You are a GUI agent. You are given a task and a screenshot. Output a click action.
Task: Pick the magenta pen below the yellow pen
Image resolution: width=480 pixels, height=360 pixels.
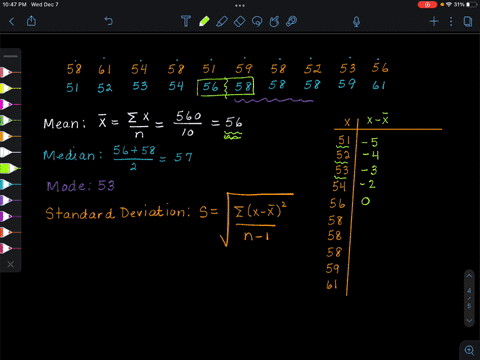point(10,104)
